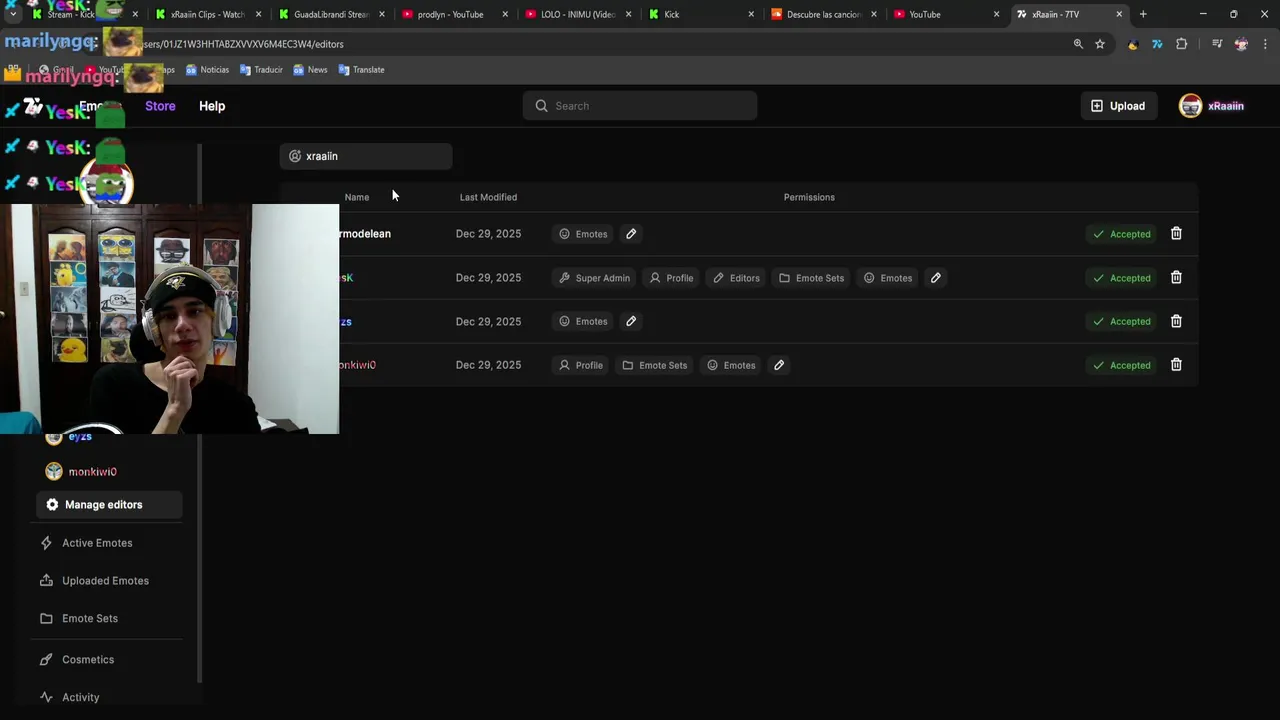Open the Help menu
1280x720 pixels.
pyautogui.click(x=212, y=106)
